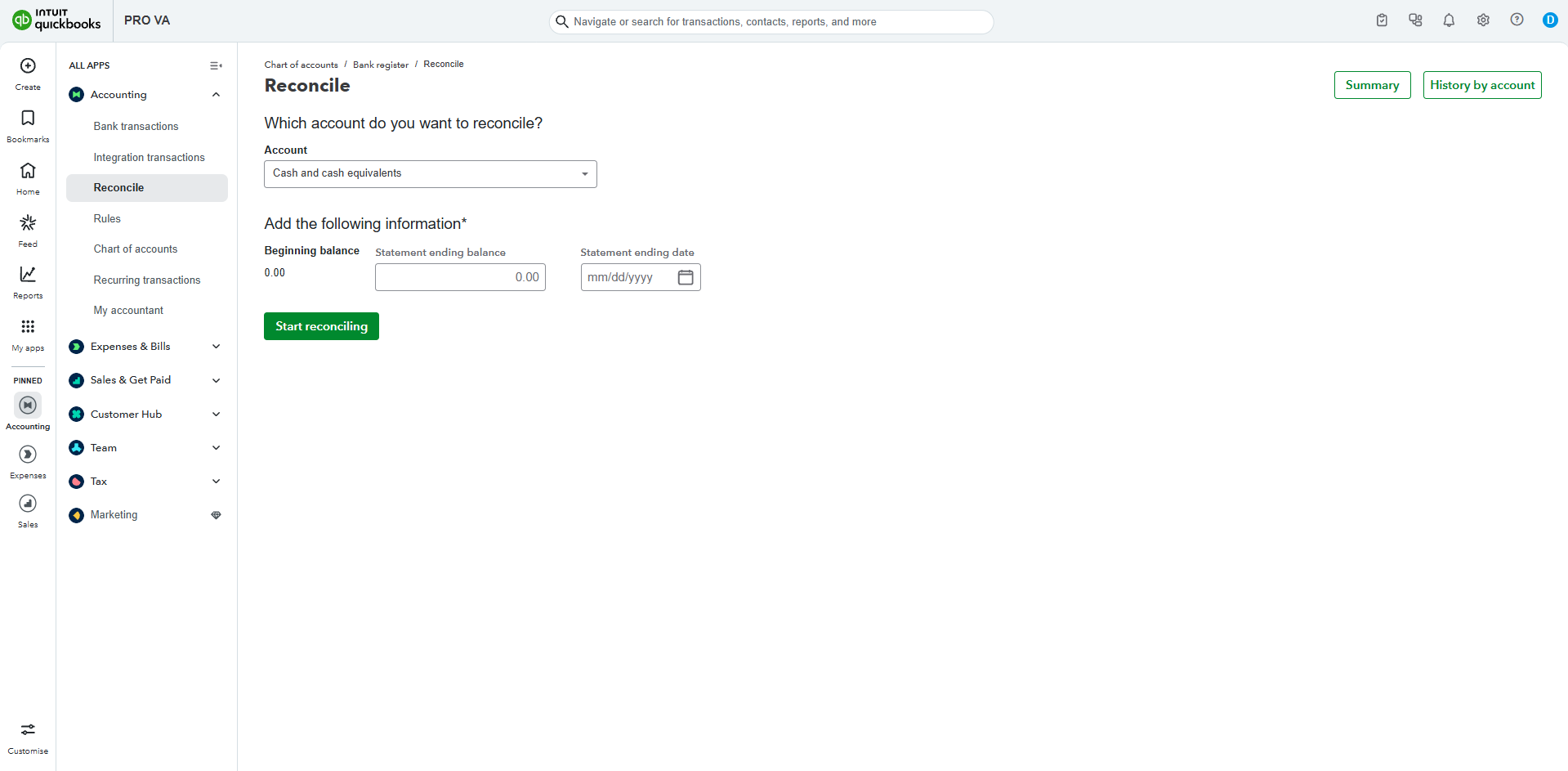The image size is (1568, 771).
Task: Open the Feed icon
Action: (28, 222)
